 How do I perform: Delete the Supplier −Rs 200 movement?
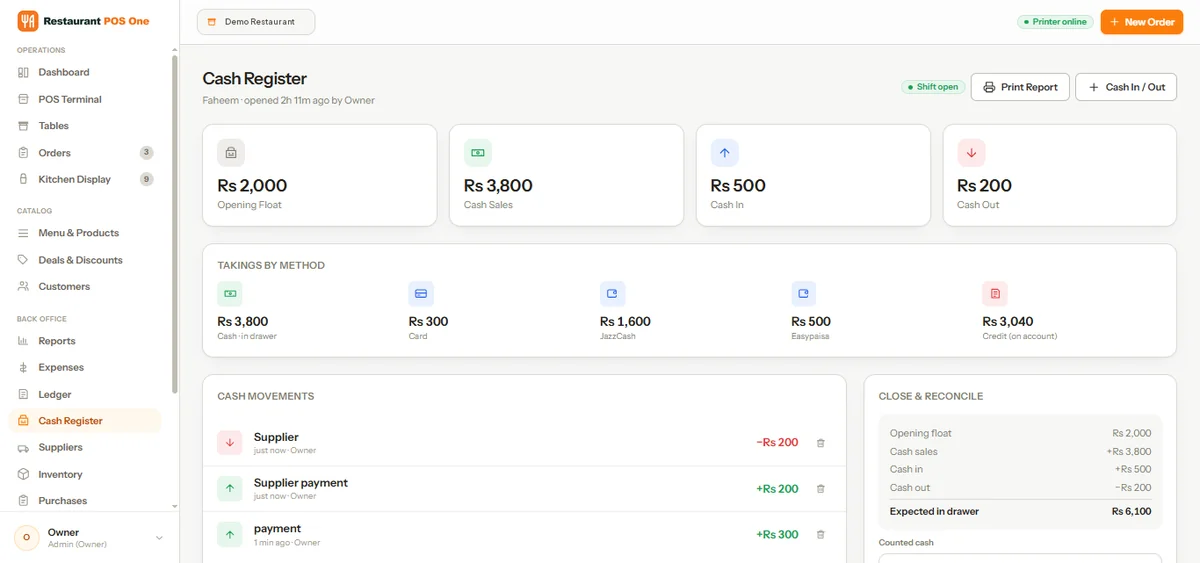tap(821, 443)
